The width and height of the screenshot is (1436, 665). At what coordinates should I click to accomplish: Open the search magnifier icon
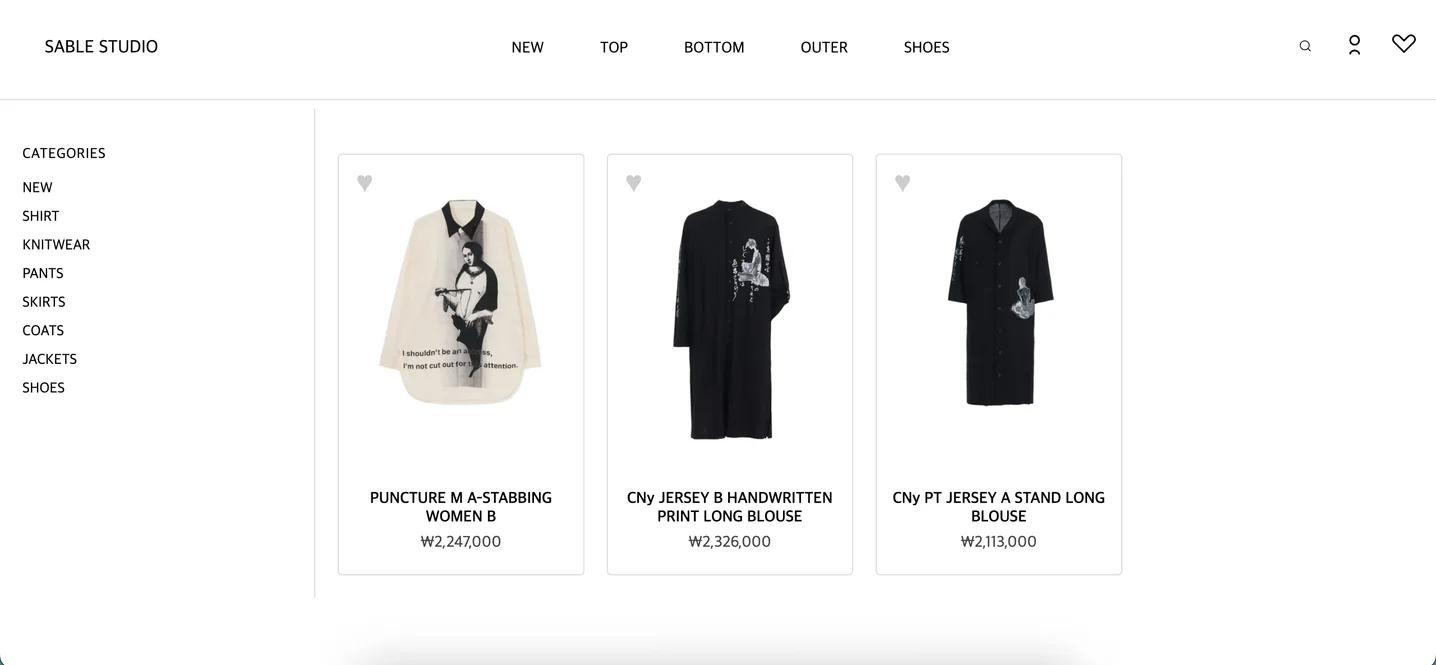[x=1305, y=46]
